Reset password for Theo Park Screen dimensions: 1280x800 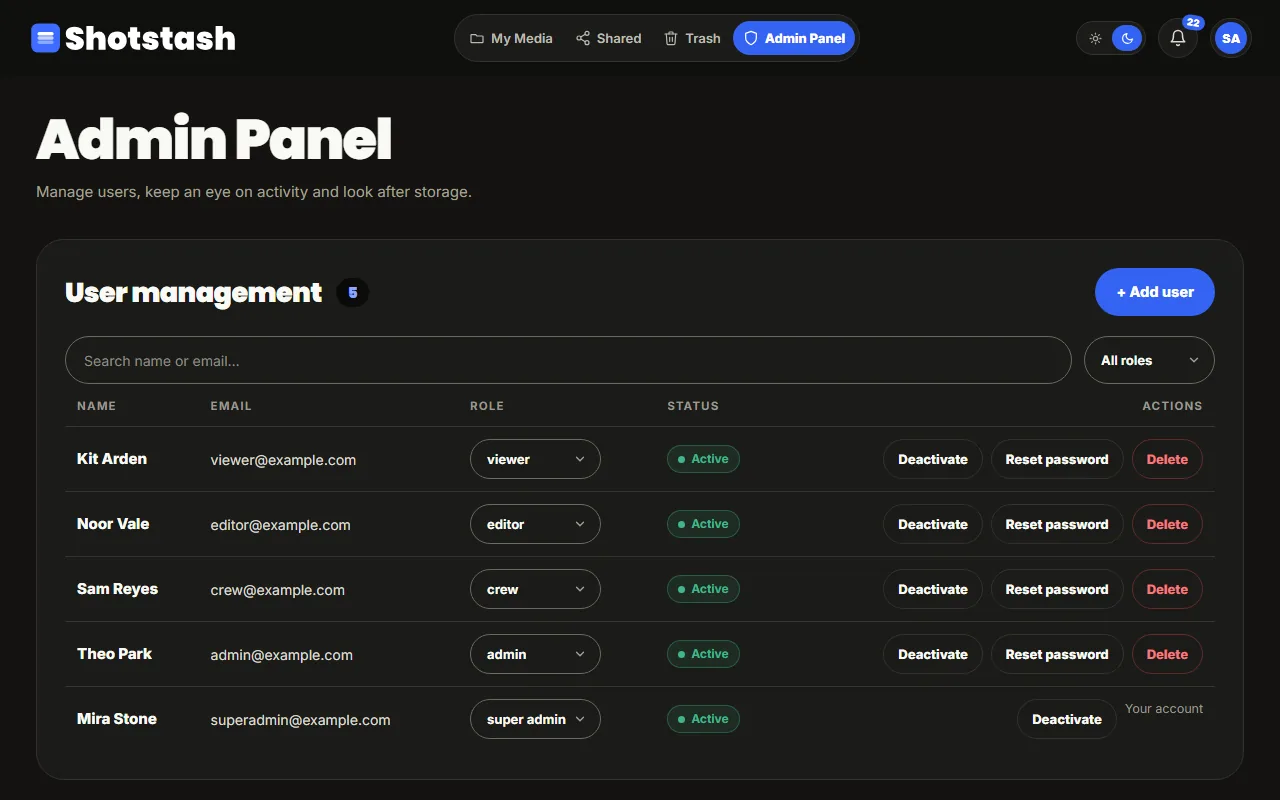pyautogui.click(x=1057, y=654)
